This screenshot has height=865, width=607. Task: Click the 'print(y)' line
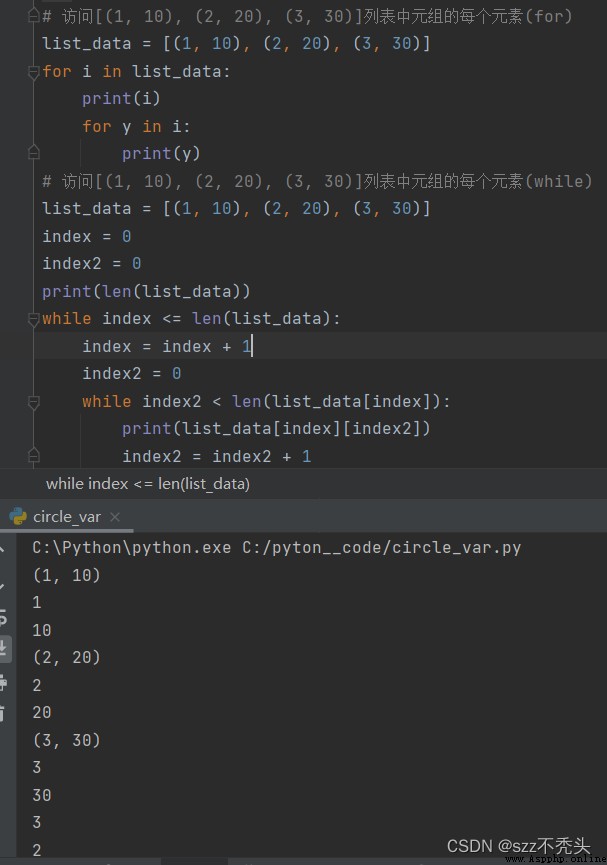[161, 153]
